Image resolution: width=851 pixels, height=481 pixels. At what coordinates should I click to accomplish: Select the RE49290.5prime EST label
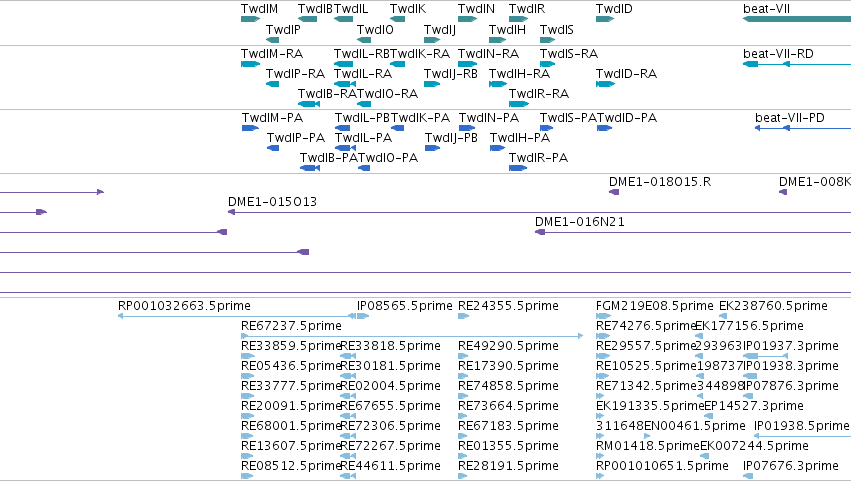(x=508, y=346)
